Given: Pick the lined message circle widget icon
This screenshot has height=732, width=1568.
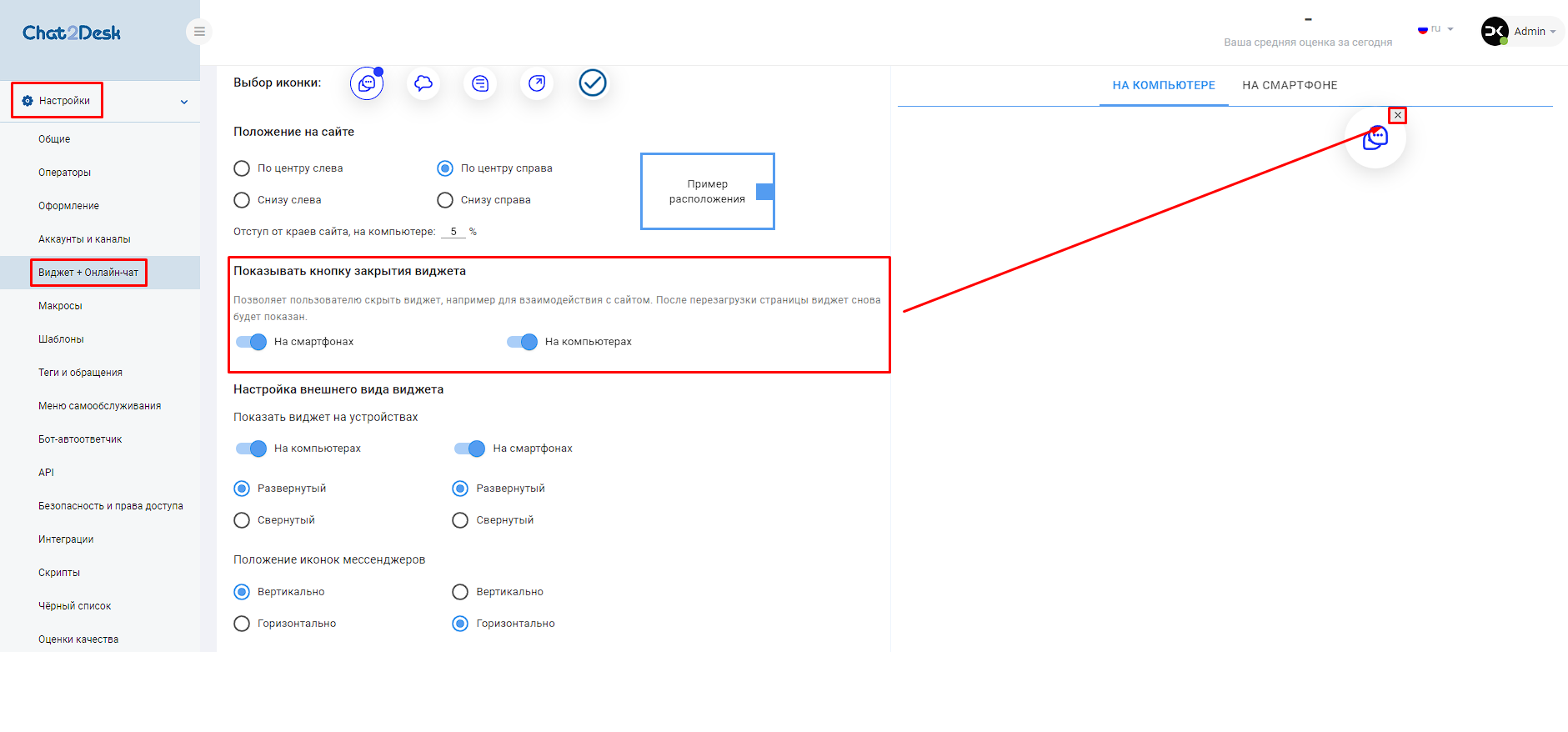Looking at the screenshot, I should click(480, 83).
